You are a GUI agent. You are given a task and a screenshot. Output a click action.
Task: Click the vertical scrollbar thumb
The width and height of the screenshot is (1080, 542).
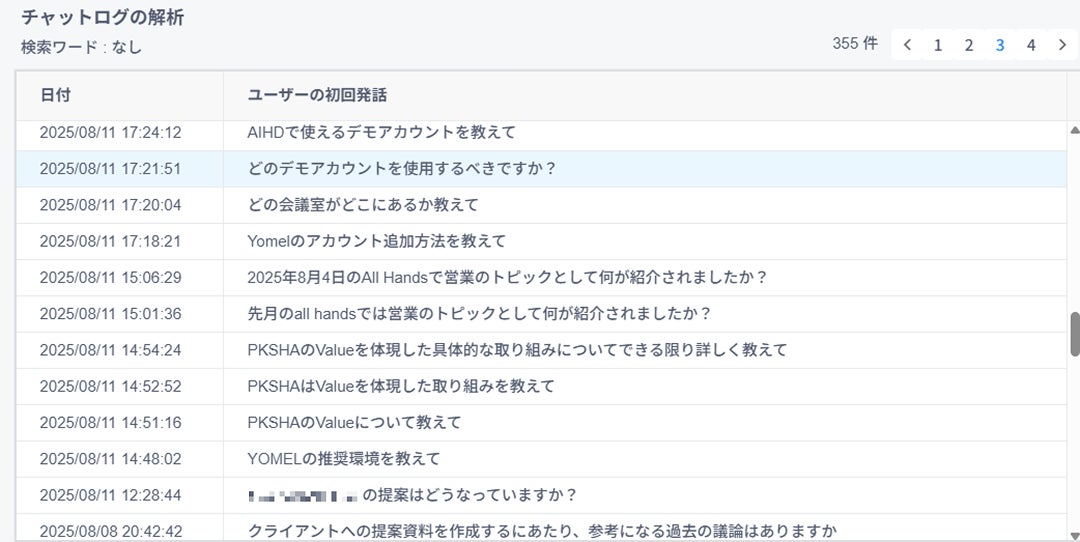(x=1075, y=334)
